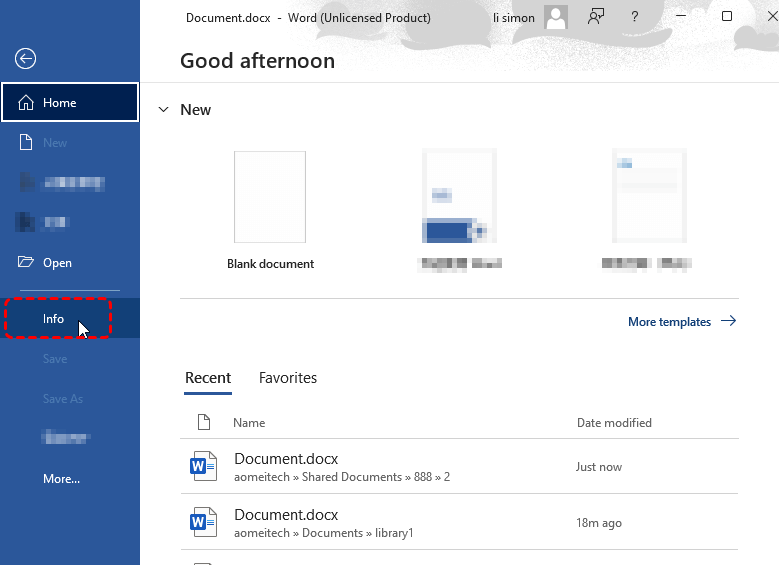779x565 pixels.
Task: Click the '18m ago' modified time
Action: [599, 523]
